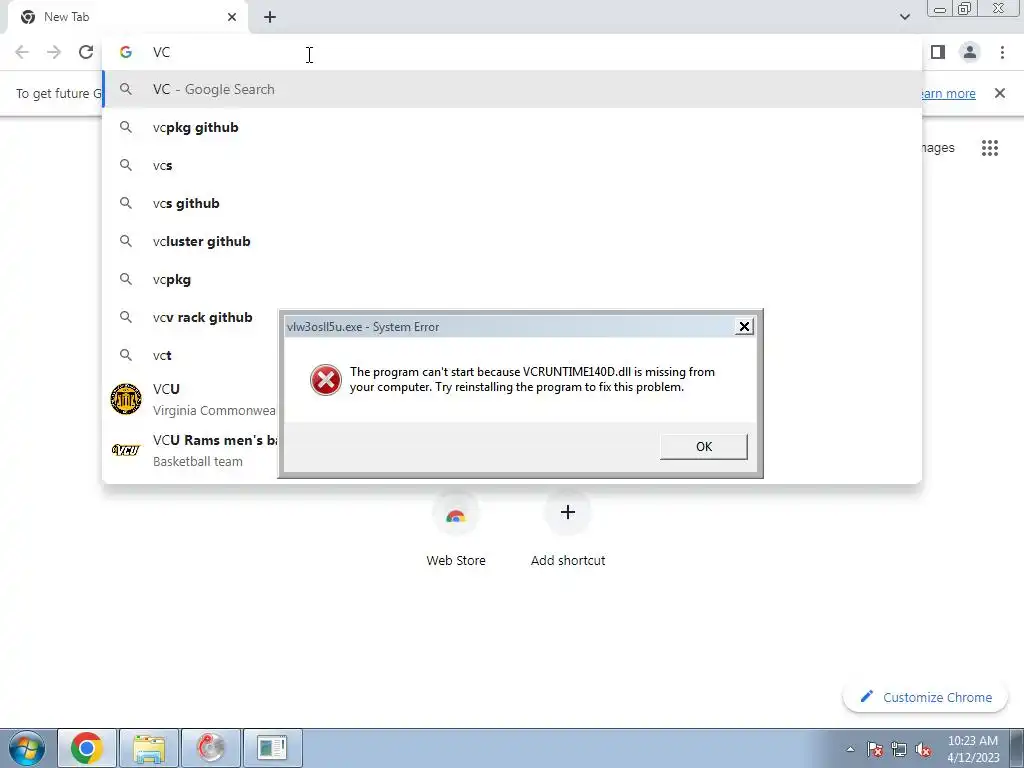Open a new tab with plus button
This screenshot has width=1024, height=768.
point(270,17)
